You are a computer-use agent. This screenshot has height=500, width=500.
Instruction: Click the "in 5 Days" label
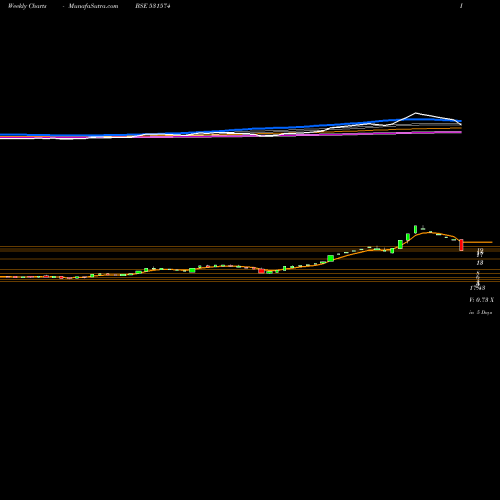click(481, 313)
